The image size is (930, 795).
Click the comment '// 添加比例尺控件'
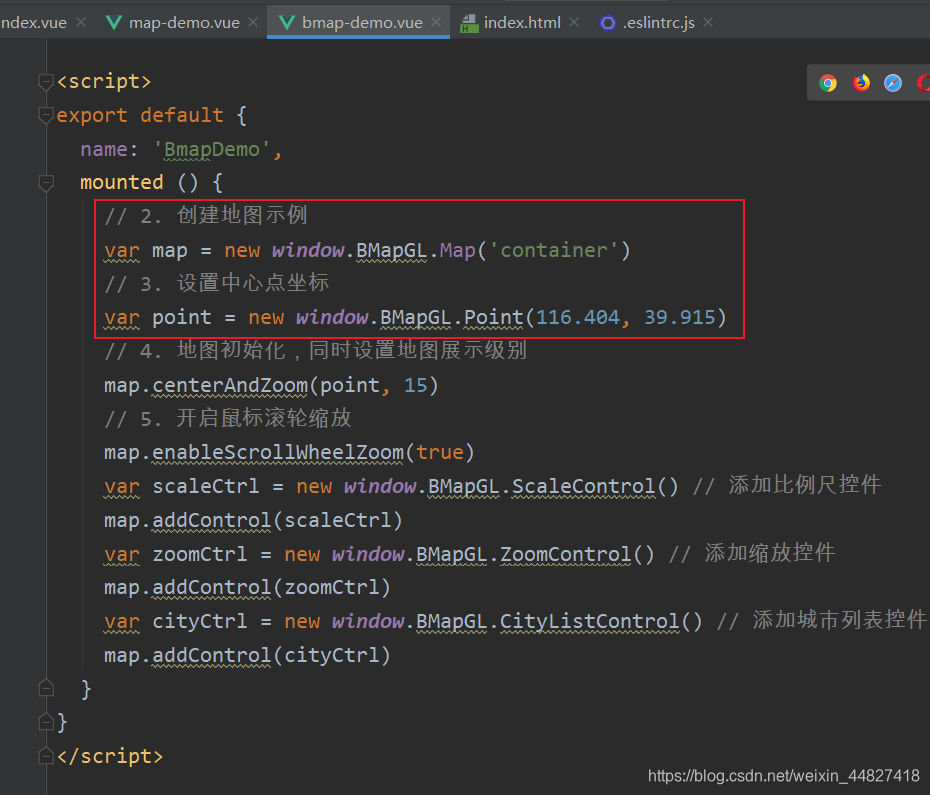tap(787, 485)
